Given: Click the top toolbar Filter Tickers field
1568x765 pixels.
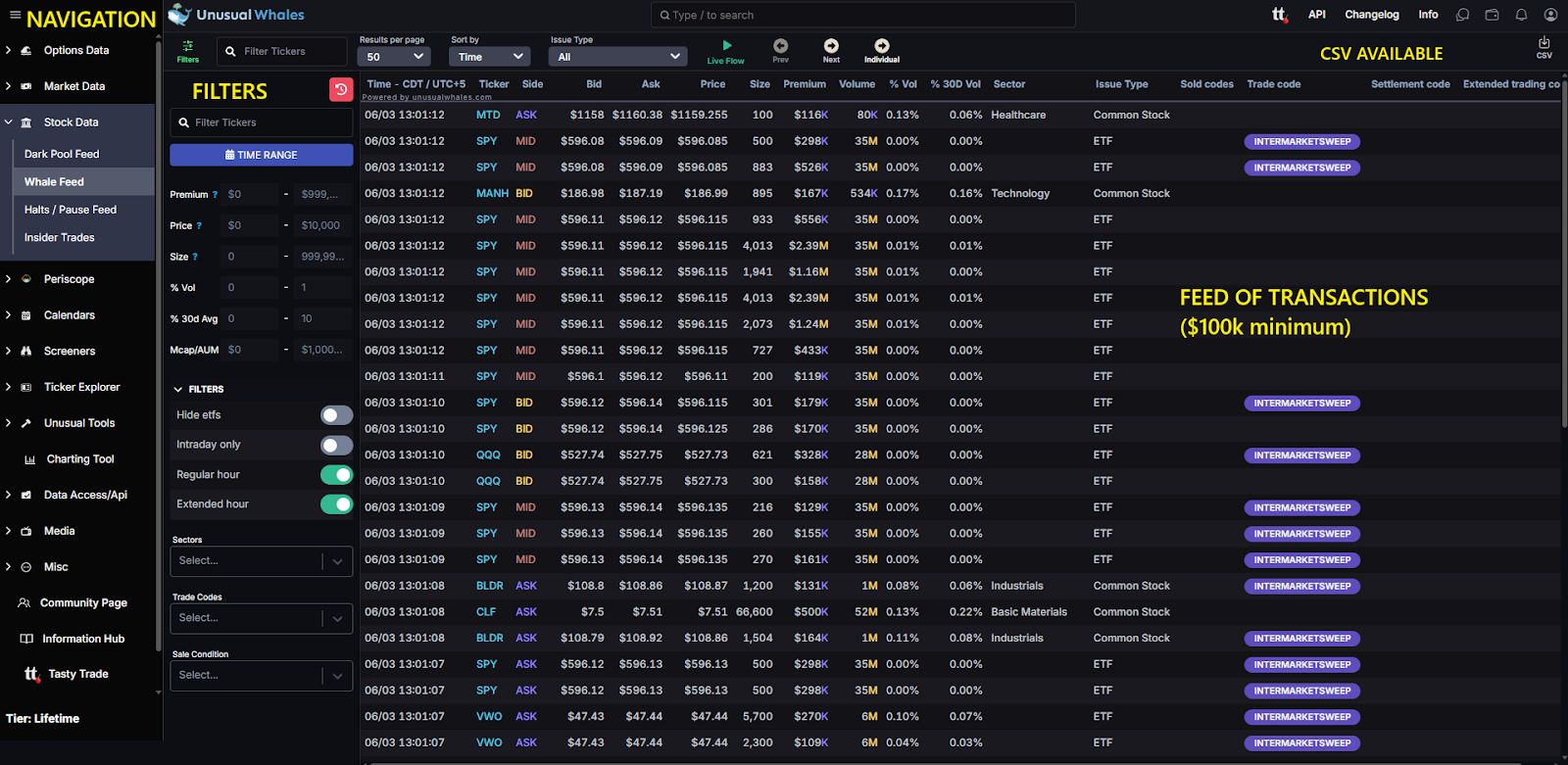Looking at the screenshot, I should pyautogui.click(x=282, y=51).
